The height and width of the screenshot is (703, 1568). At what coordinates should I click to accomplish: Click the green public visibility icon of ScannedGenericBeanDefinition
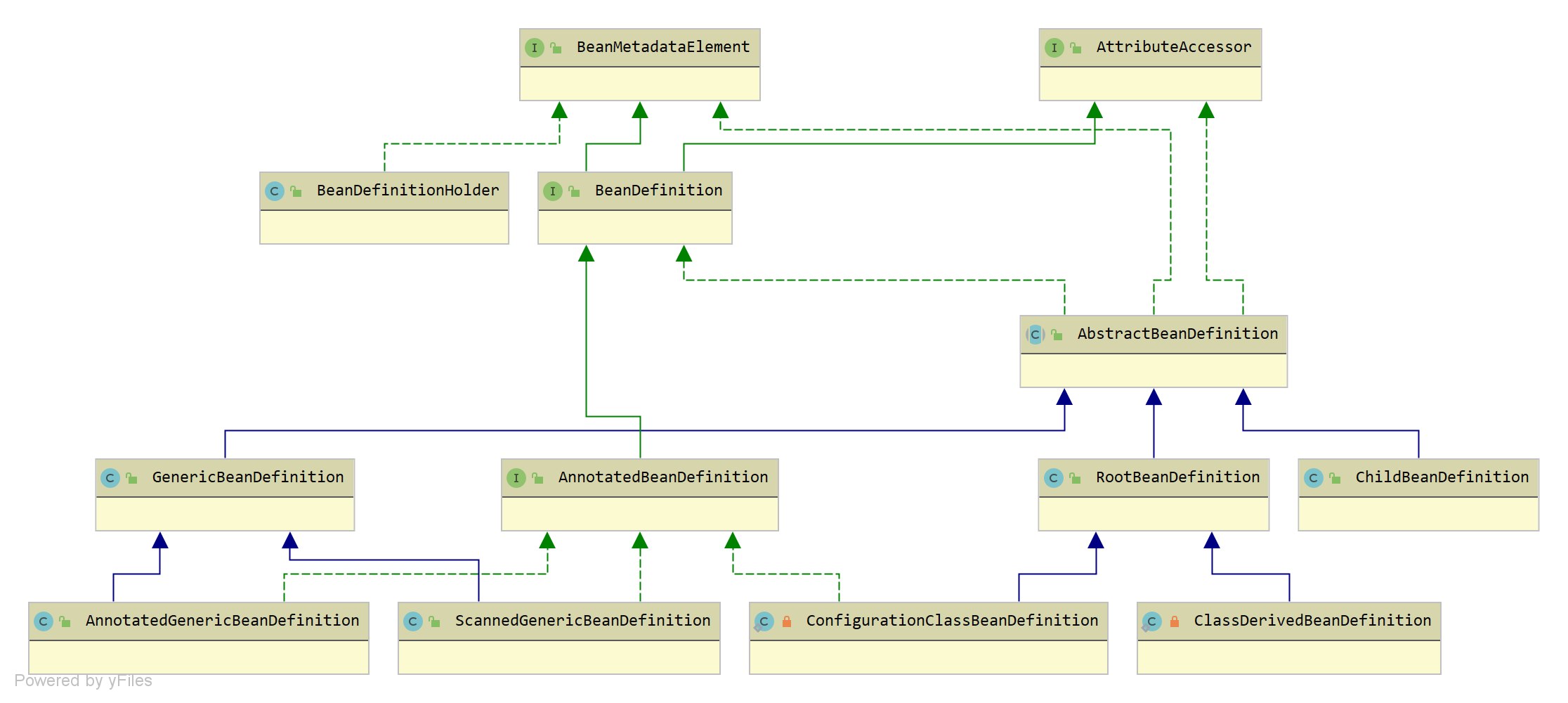point(434,621)
